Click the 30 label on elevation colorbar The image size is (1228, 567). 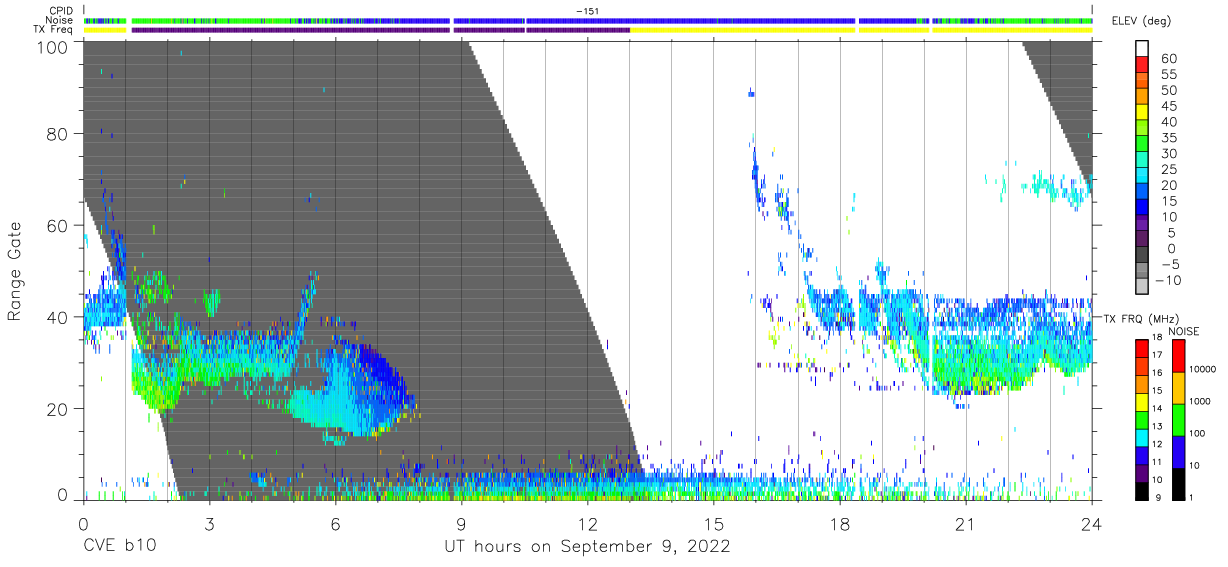click(1169, 154)
